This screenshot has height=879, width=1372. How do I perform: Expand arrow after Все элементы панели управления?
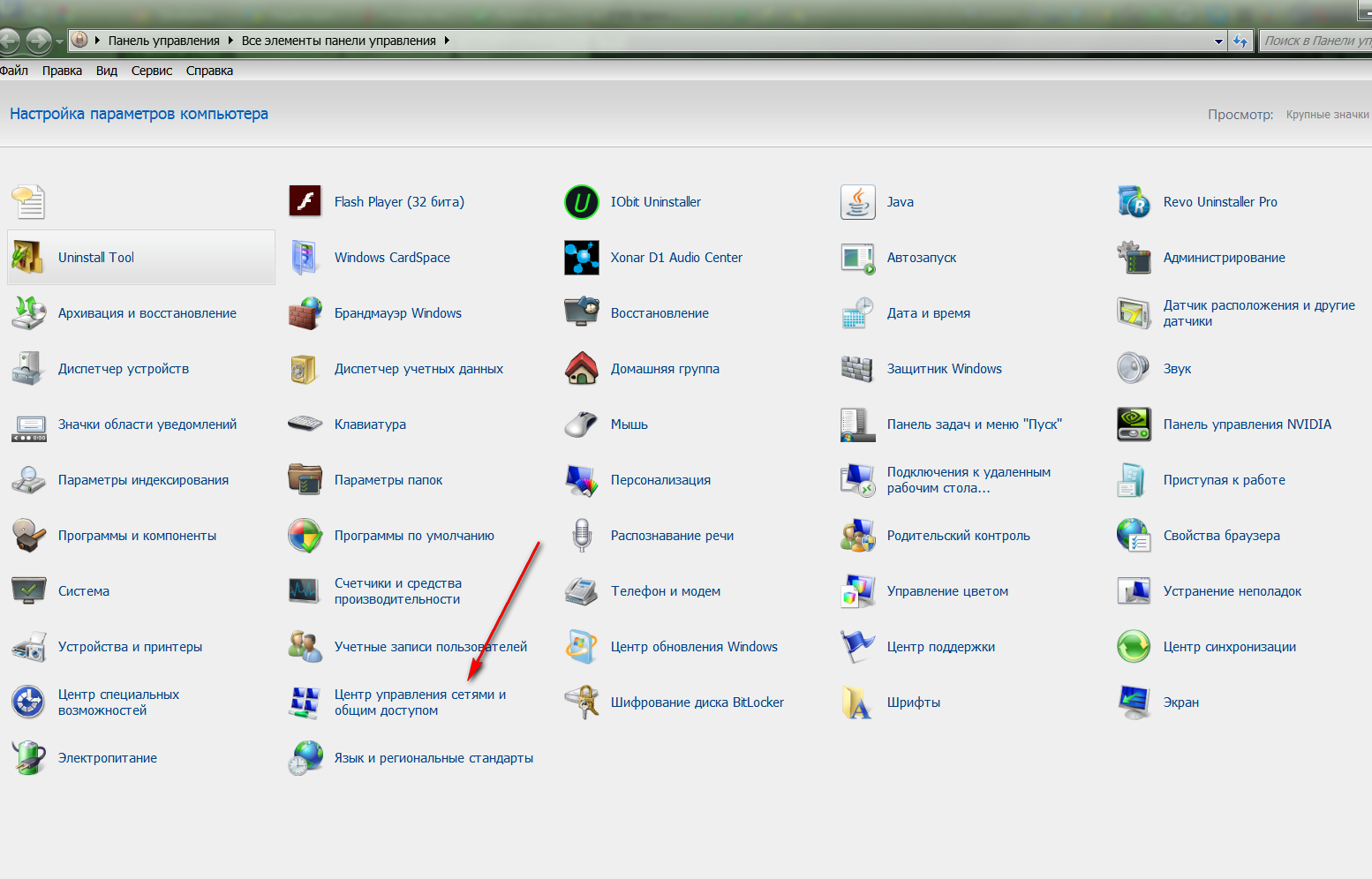pyautogui.click(x=447, y=41)
